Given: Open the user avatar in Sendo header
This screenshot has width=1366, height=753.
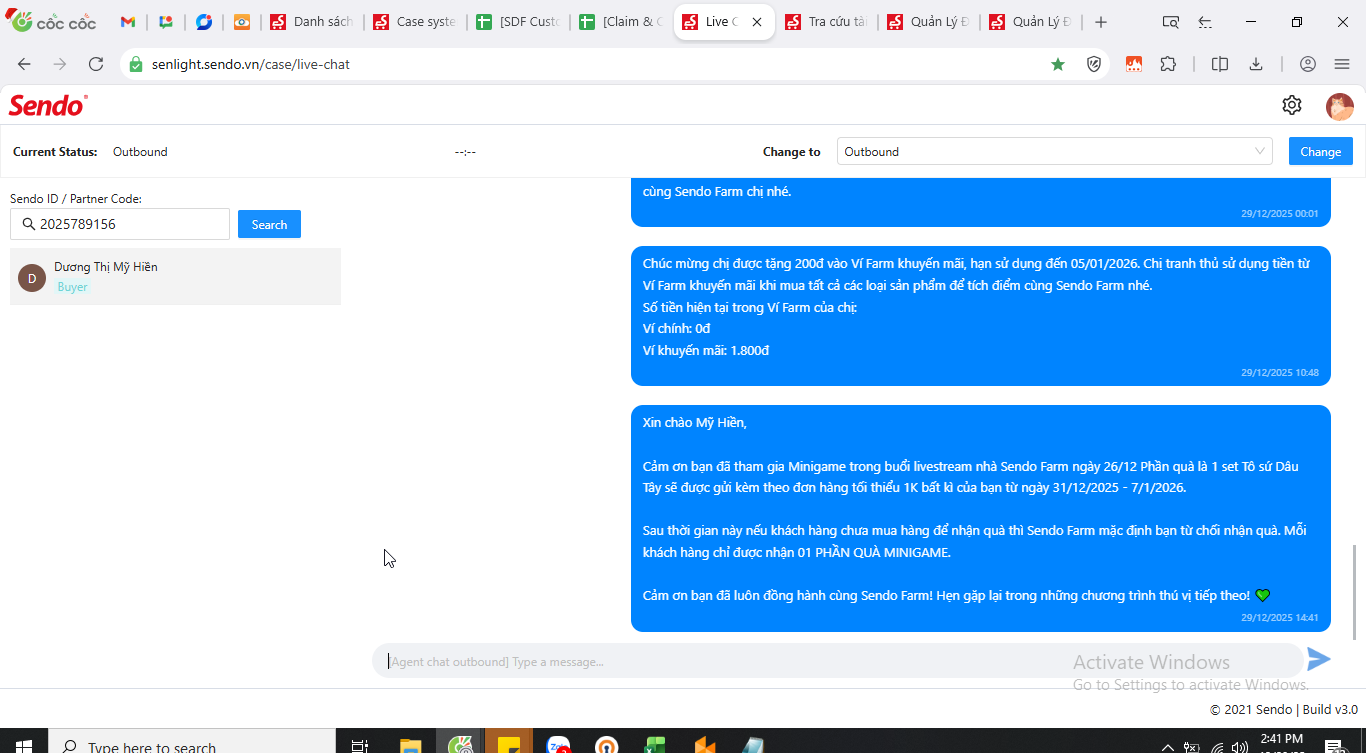Looking at the screenshot, I should point(1339,106).
